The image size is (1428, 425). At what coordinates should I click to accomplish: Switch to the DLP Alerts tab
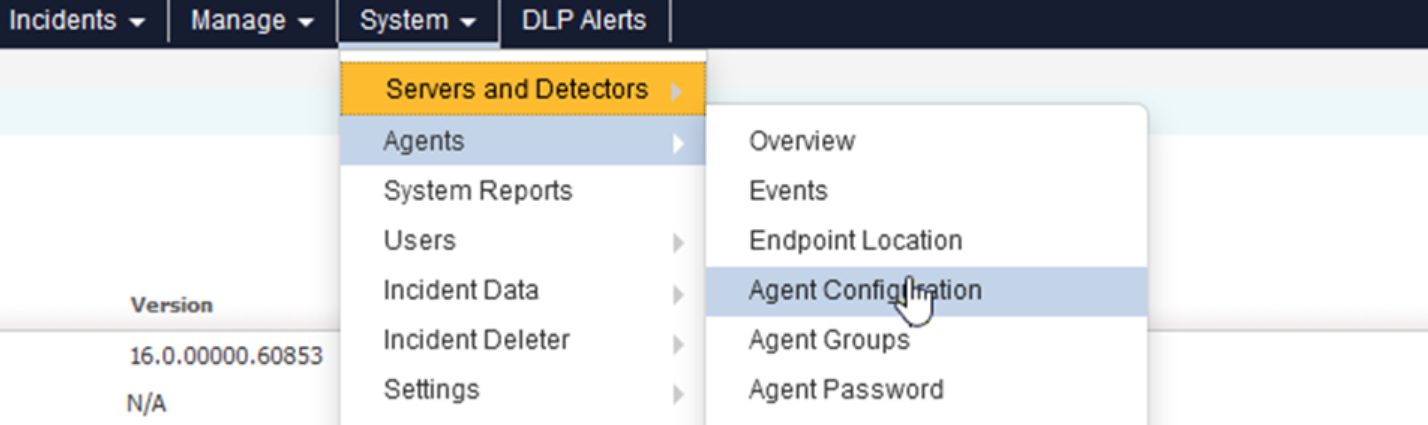584,21
